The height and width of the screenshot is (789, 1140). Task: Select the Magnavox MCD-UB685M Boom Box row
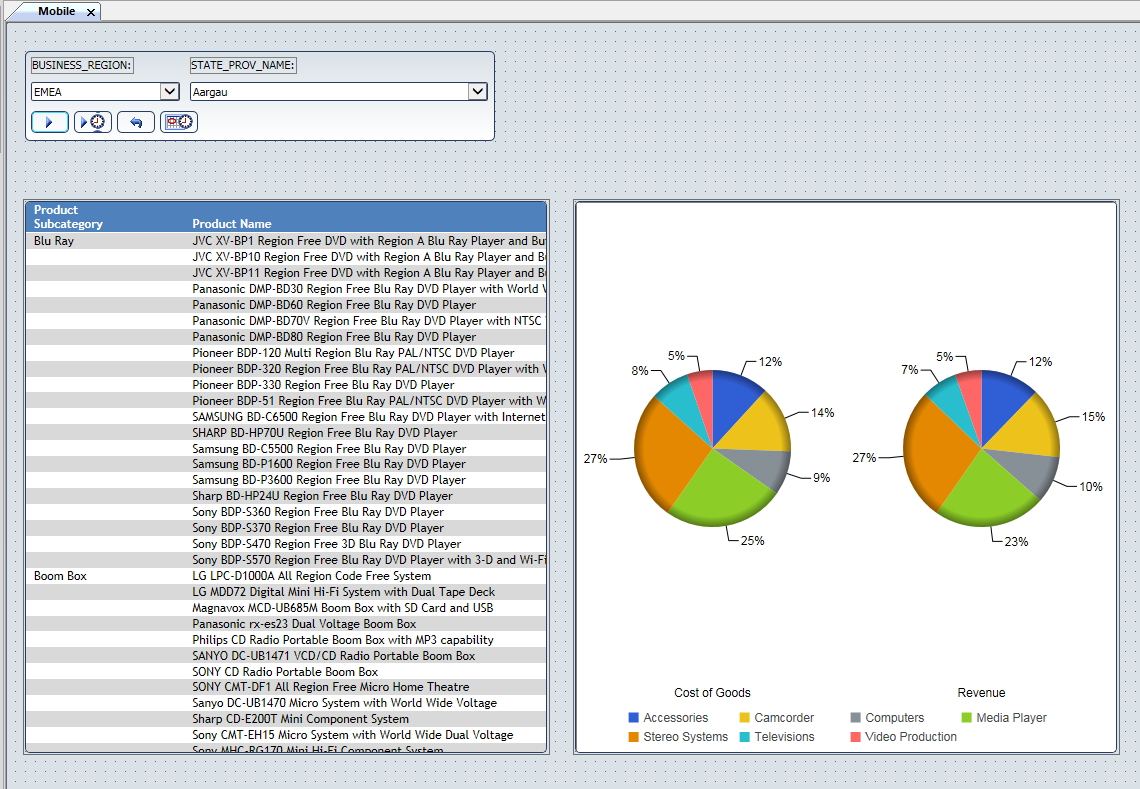point(286,608)
